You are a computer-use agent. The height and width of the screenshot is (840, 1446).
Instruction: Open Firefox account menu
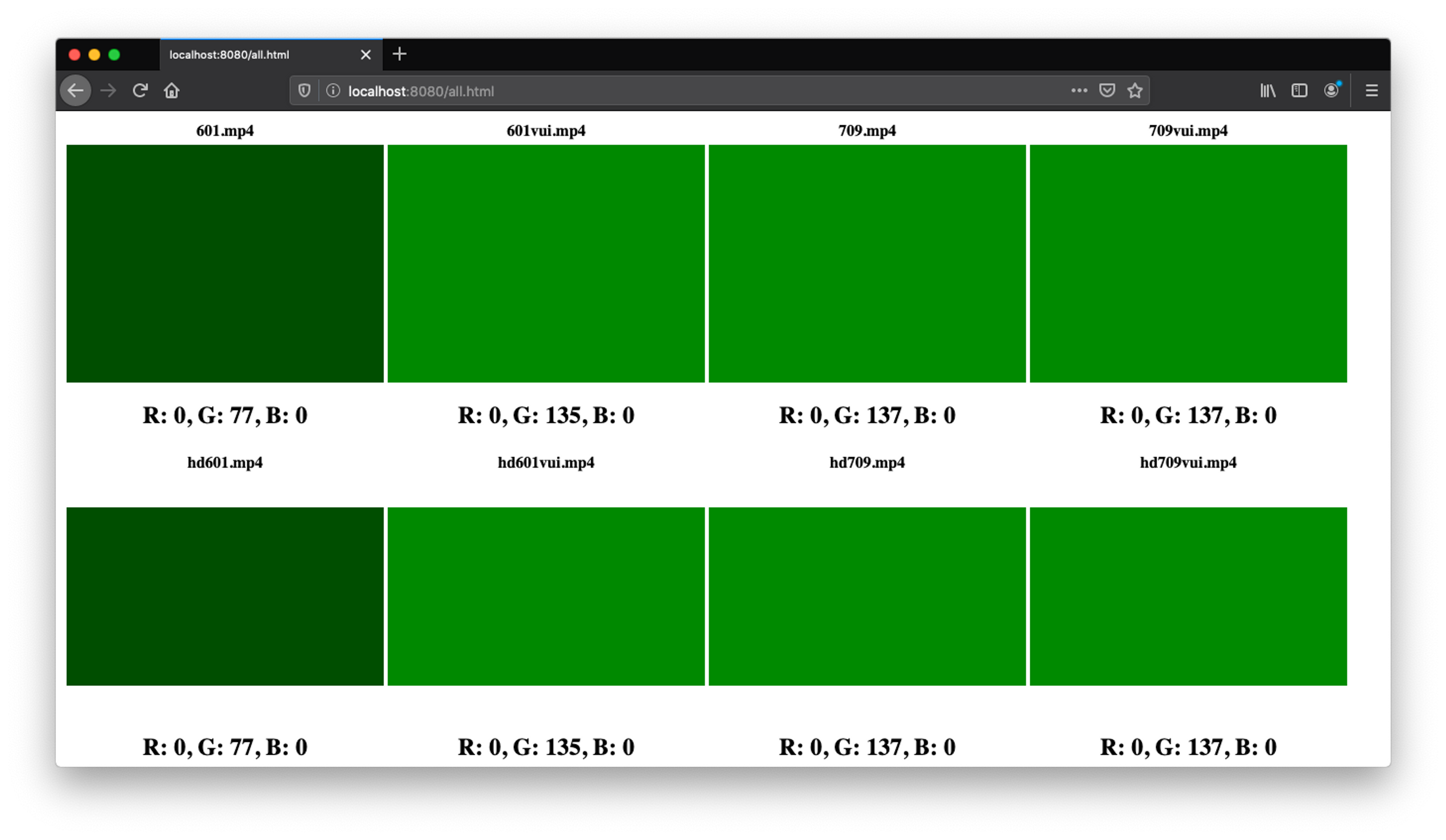[x=1331, y=91]
